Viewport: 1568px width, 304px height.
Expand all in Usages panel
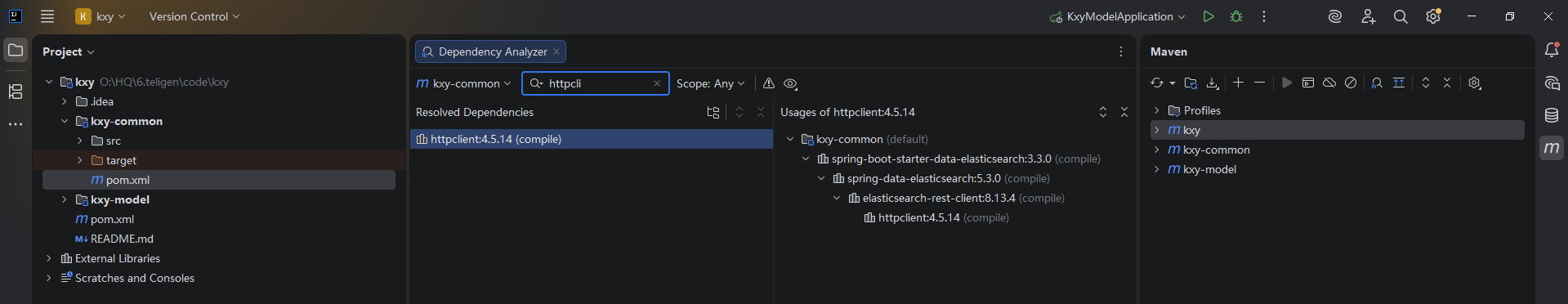1103,112
